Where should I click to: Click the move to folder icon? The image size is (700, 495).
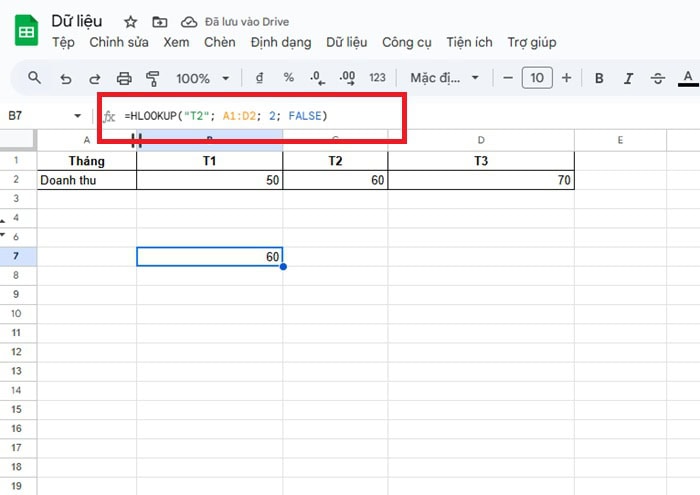tap(159, 21)
